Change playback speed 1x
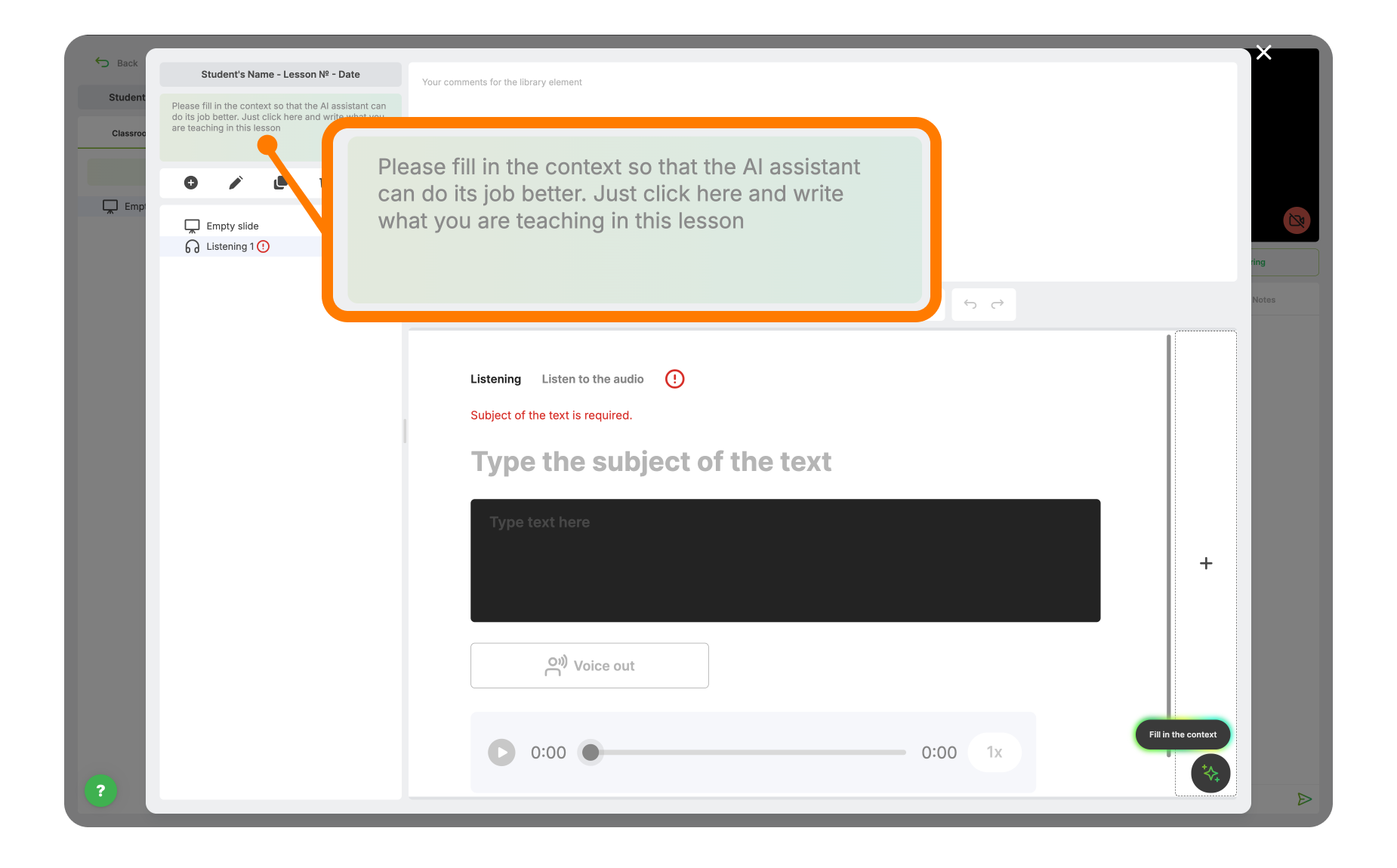Viewport: 1397px width, 868px height. click(x=995, y=753)
